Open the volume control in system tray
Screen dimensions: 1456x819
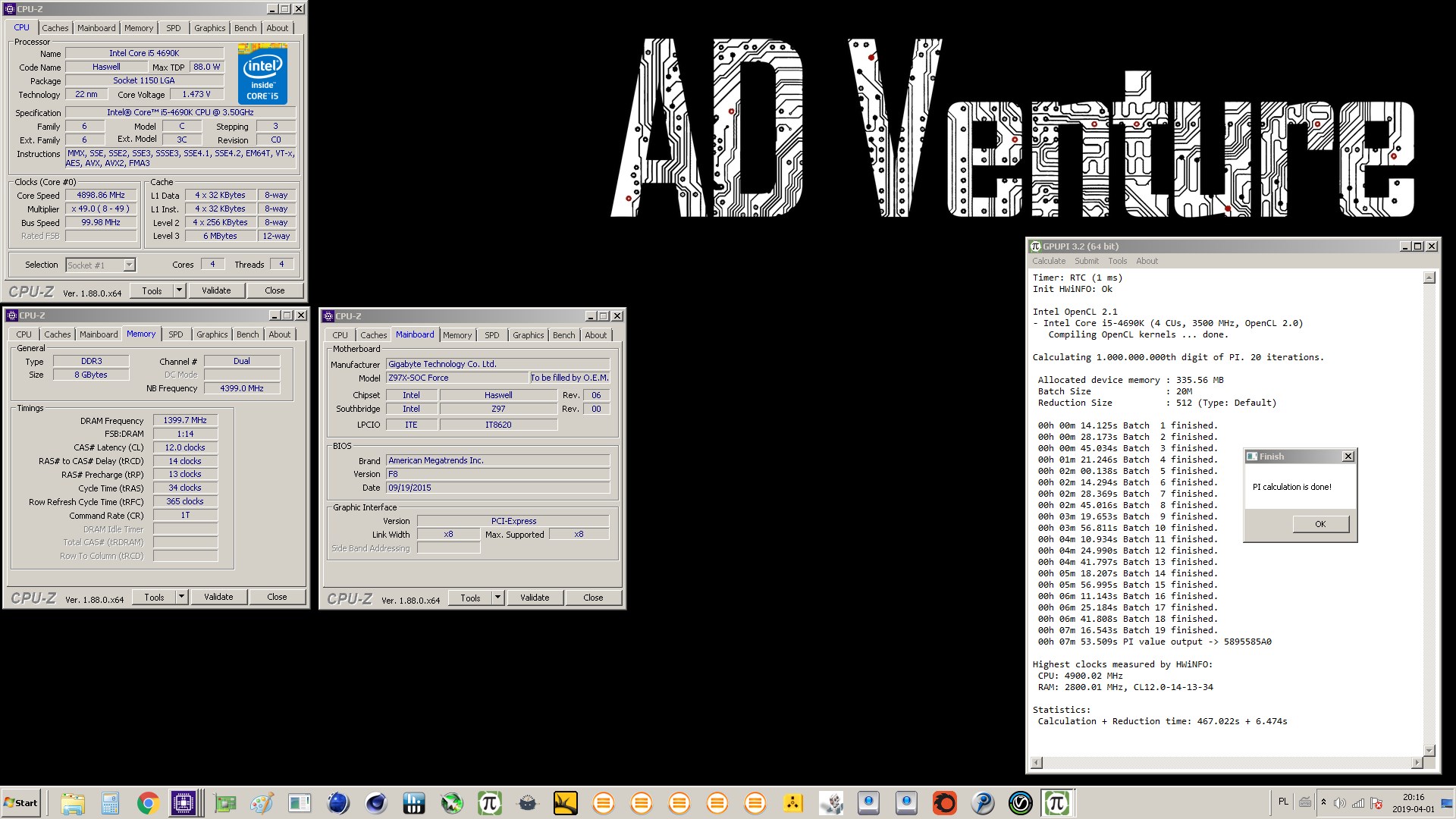pos(1340,803)
